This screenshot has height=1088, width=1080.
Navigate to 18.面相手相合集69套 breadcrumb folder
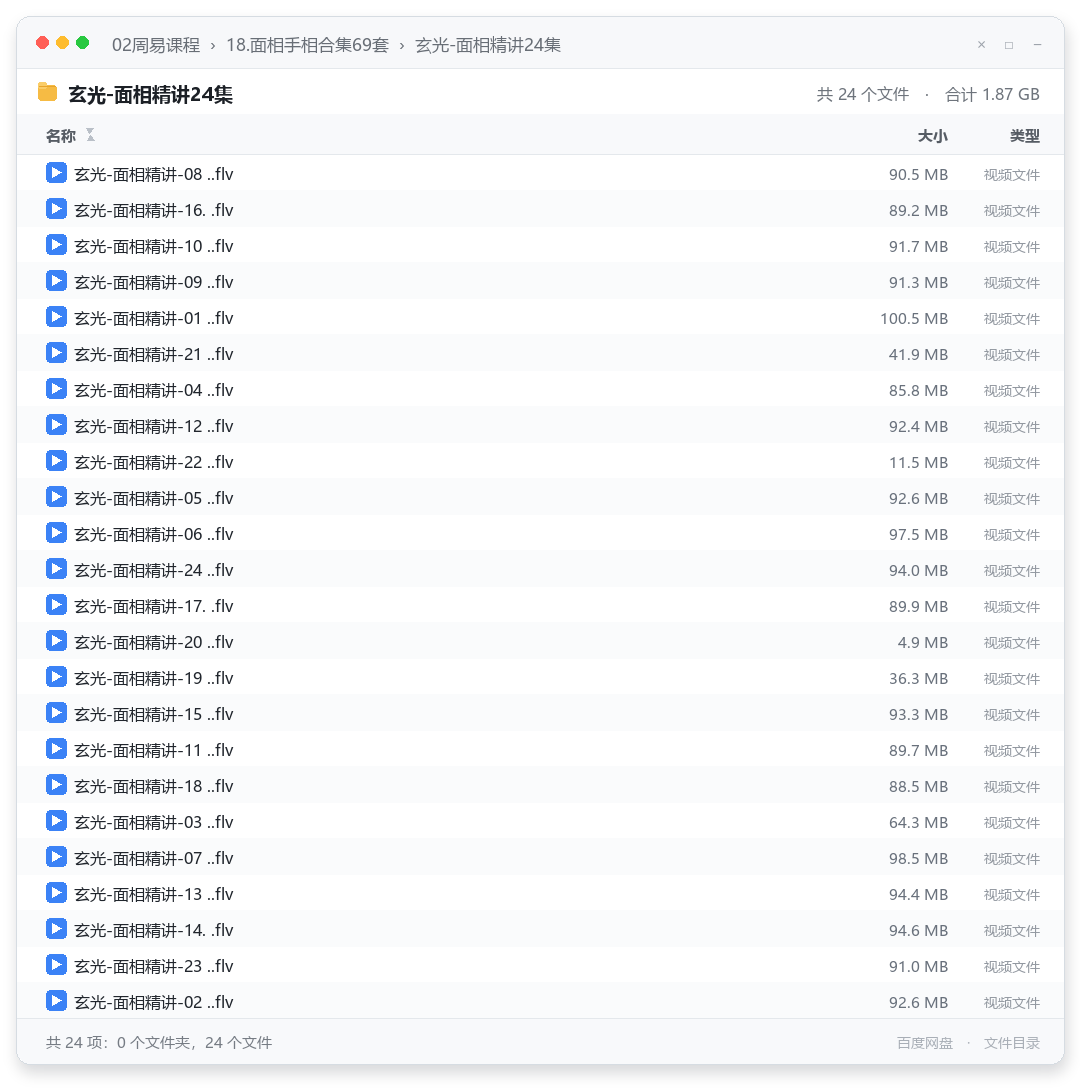pos(307,45)
